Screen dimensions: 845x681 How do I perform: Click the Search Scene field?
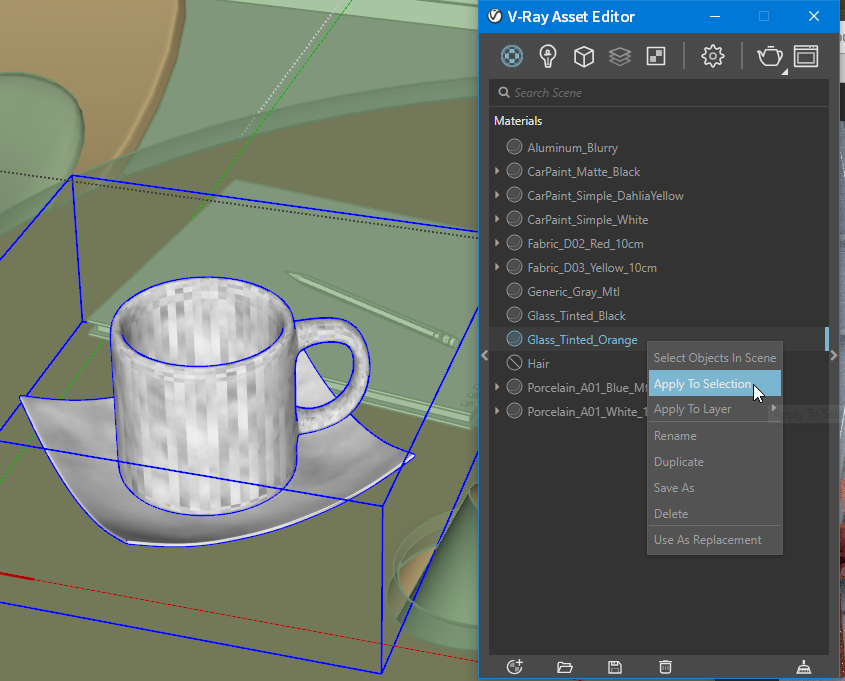pyautogui.click(x=659, y=93)
